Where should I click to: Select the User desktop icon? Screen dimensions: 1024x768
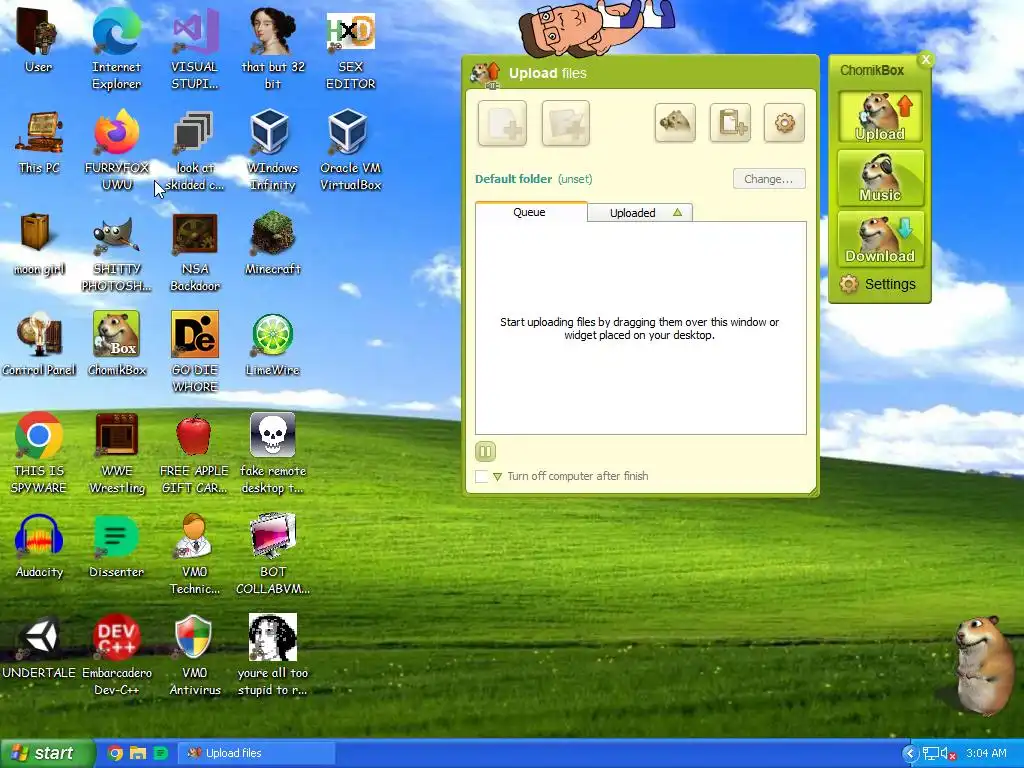click(x=39, y=39)
